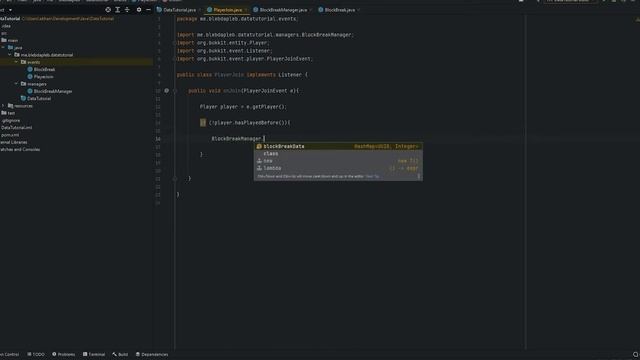
Task: Select External Libraries node
Action: tap(14, 142)
